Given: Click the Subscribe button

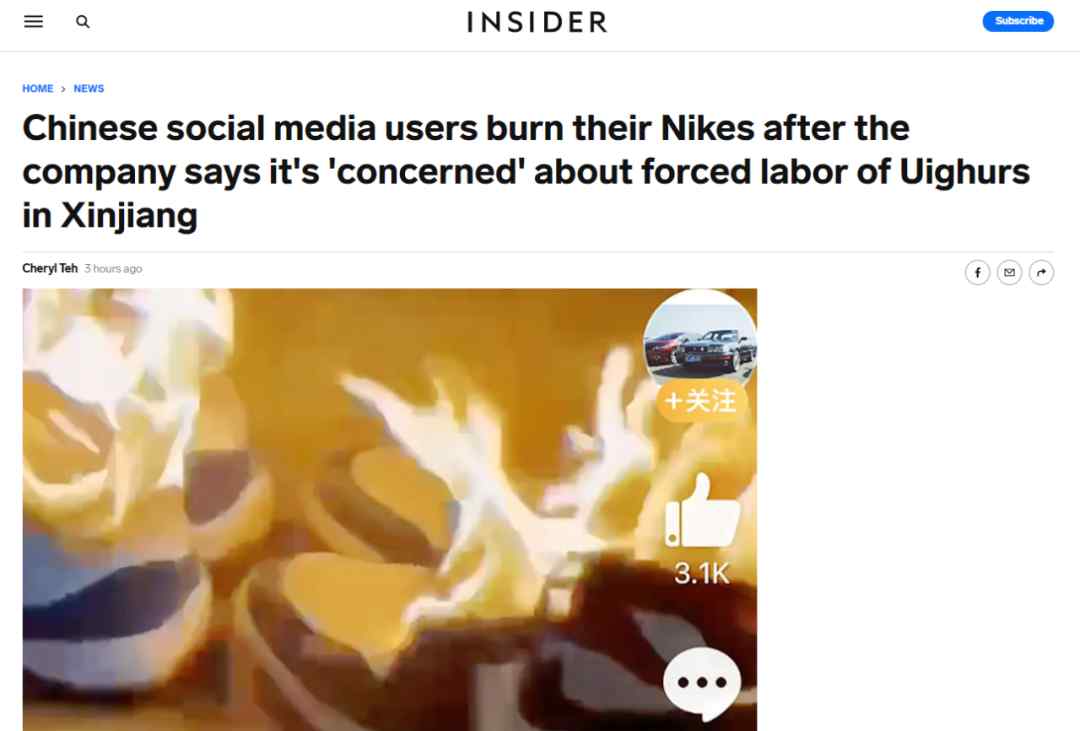Looking at the screenshot, I should [x=1018, y=21].
